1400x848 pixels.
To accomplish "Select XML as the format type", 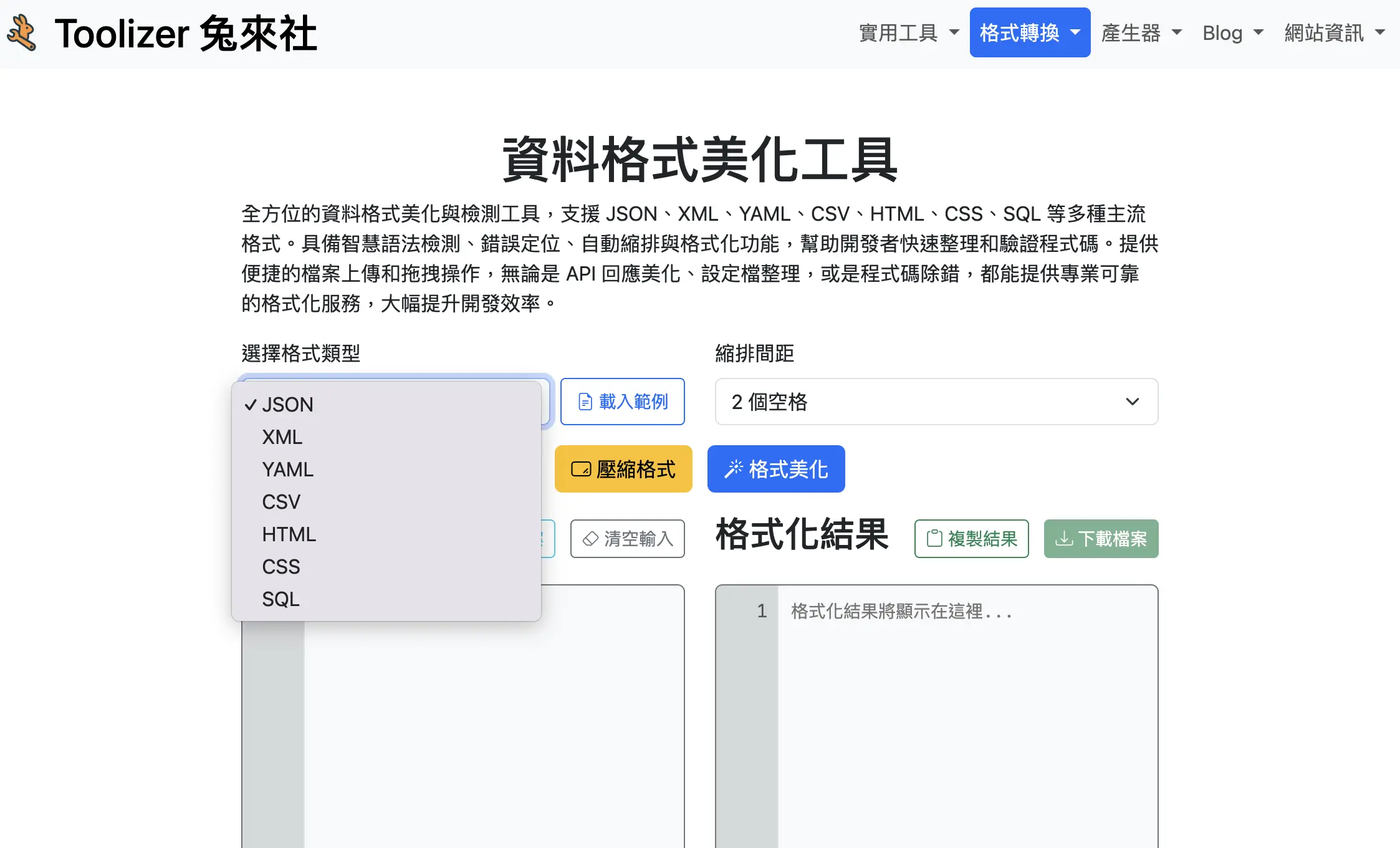I will [282, 436].
